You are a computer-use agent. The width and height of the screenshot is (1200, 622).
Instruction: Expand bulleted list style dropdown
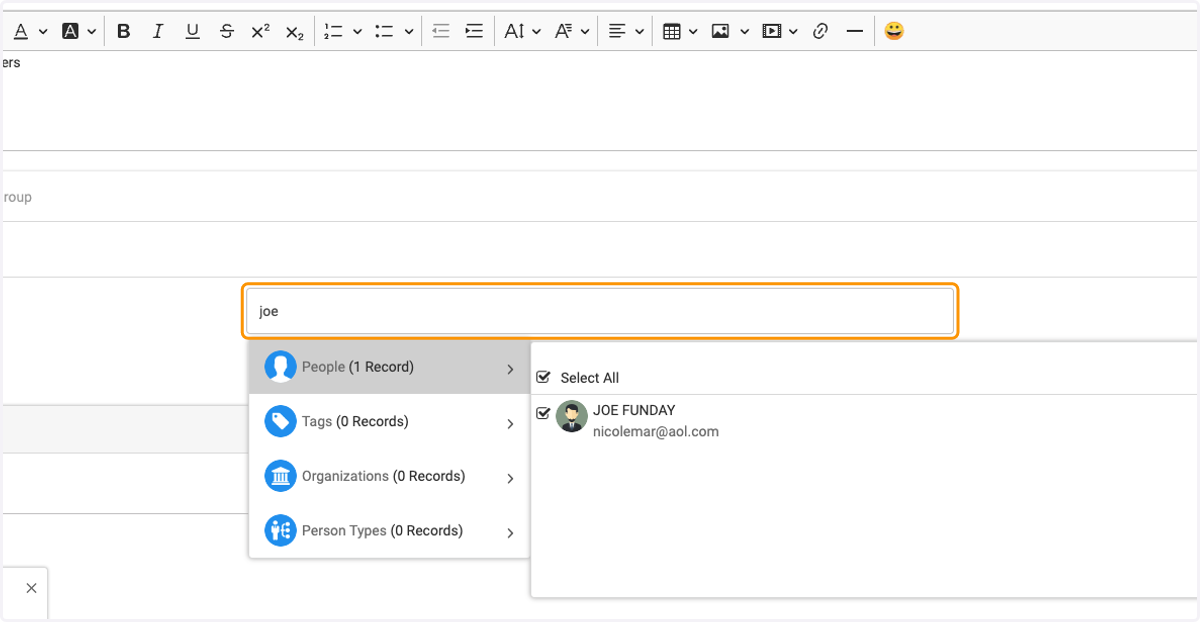409,32
